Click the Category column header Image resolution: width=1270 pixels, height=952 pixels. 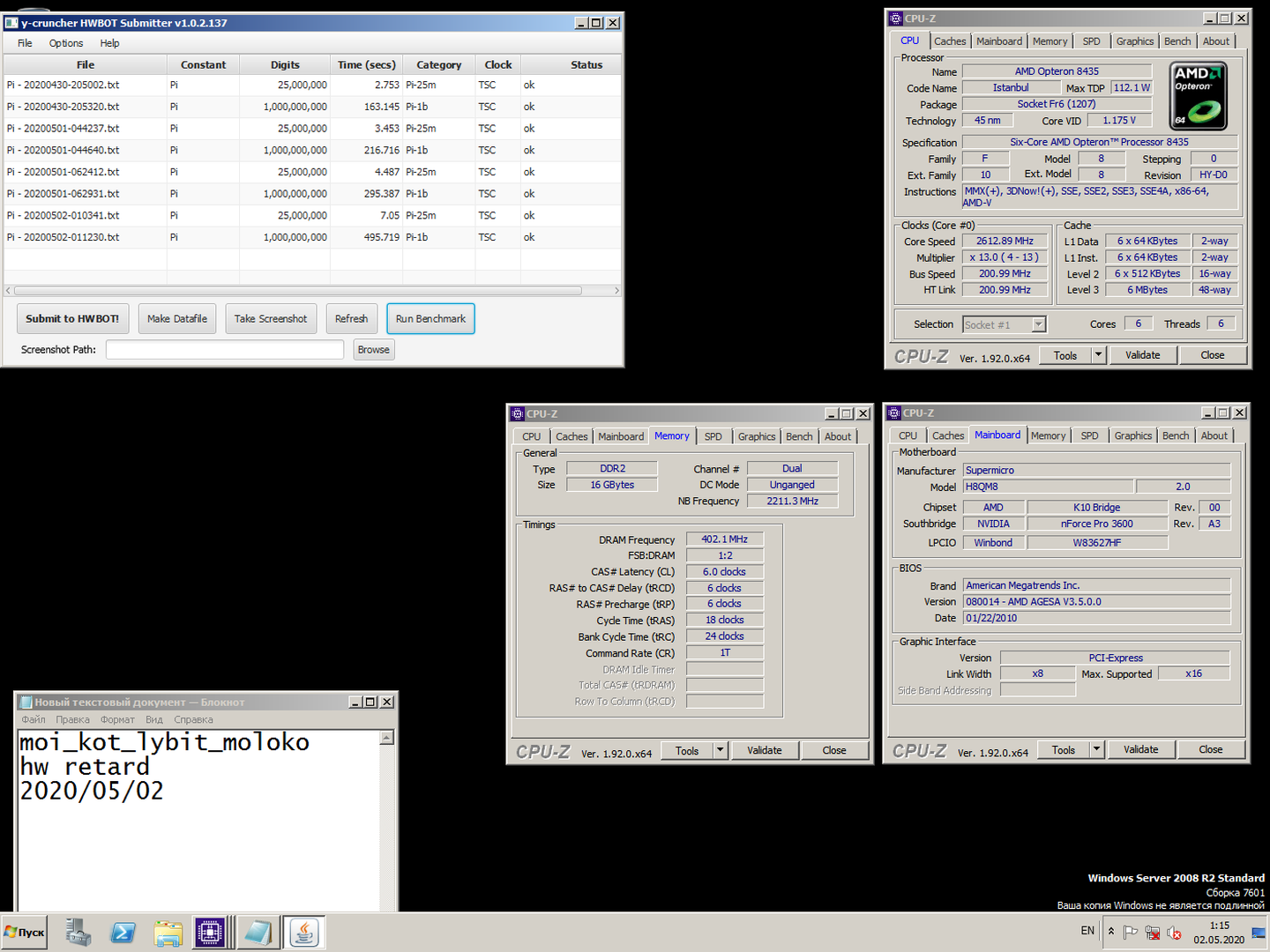[439, 64]
